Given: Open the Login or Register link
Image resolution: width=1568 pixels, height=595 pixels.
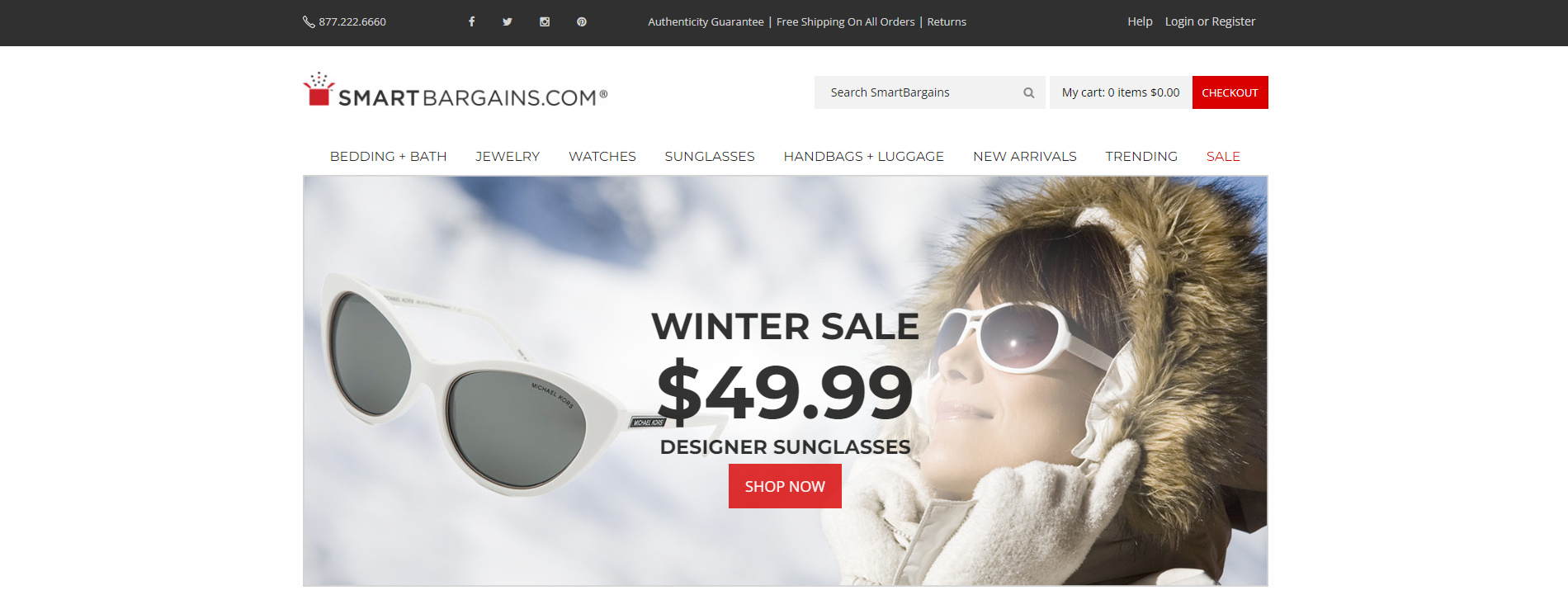Looking at the screenshot, I should 1210,21.
